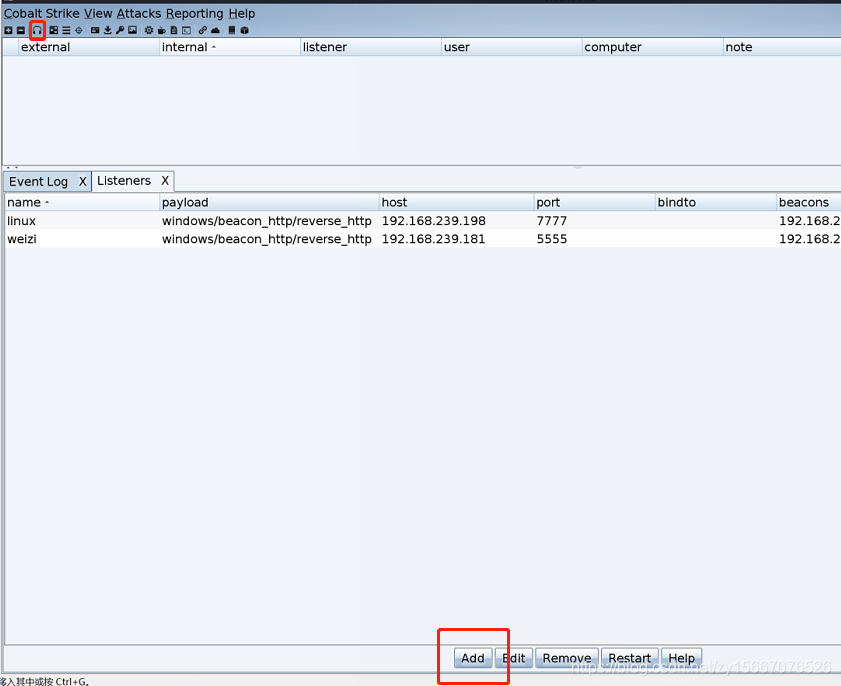Click host 192.168.239.181

(433, 239)
